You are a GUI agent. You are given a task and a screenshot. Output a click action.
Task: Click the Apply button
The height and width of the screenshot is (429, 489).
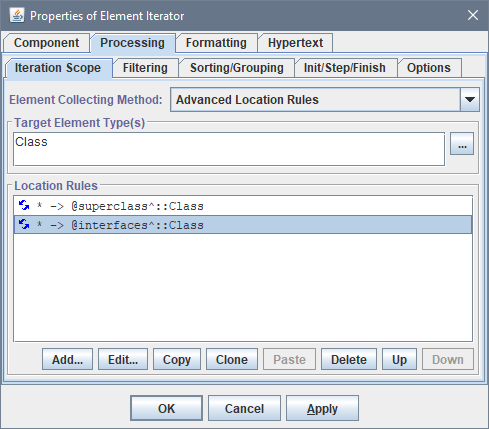[x=322, y=408]
